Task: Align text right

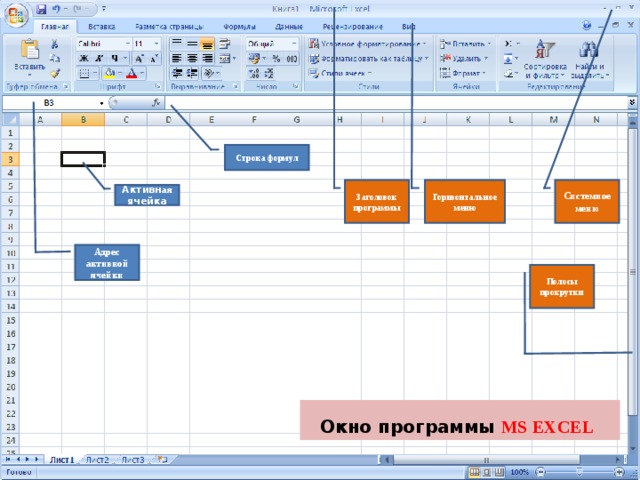Action: coord(207,58)
